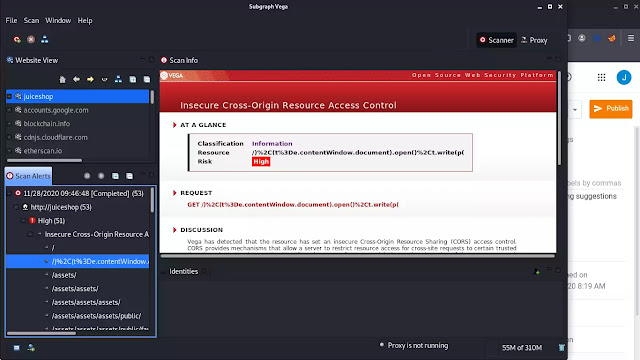
Task: Click the red stop scan toolbar icon
Action: coord(31,40)
